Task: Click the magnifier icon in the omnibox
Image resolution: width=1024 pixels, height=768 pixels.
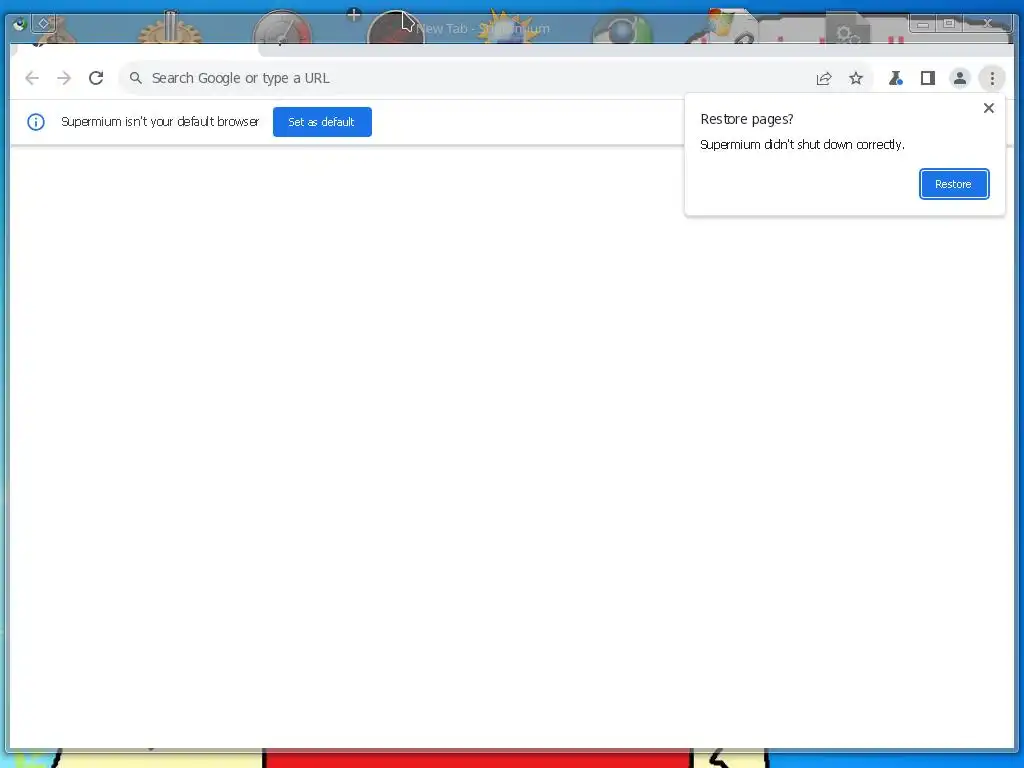Action: click(136, 78)
